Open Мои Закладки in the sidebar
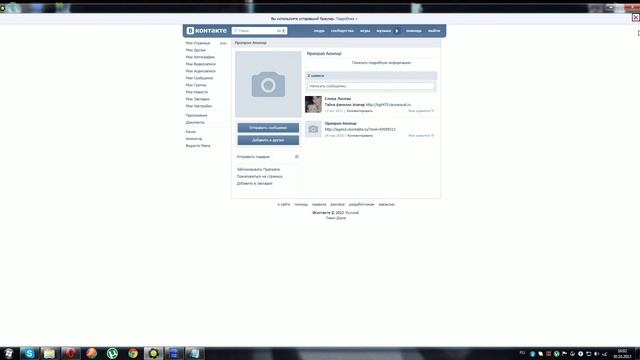The height and width of the screenshot is (360, 640). point(198,99)
